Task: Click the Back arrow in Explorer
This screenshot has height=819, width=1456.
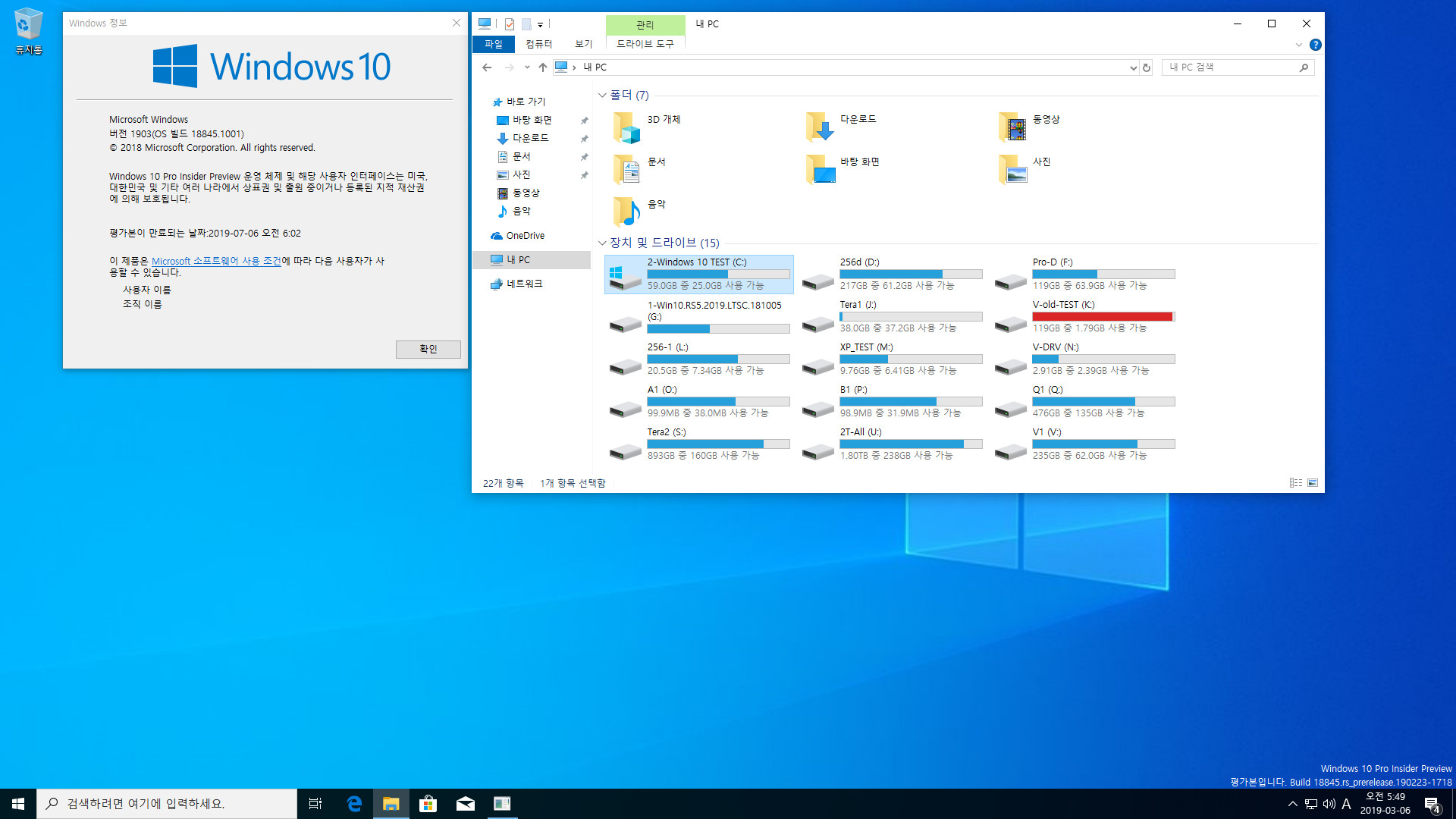Action: click(487, 67)
